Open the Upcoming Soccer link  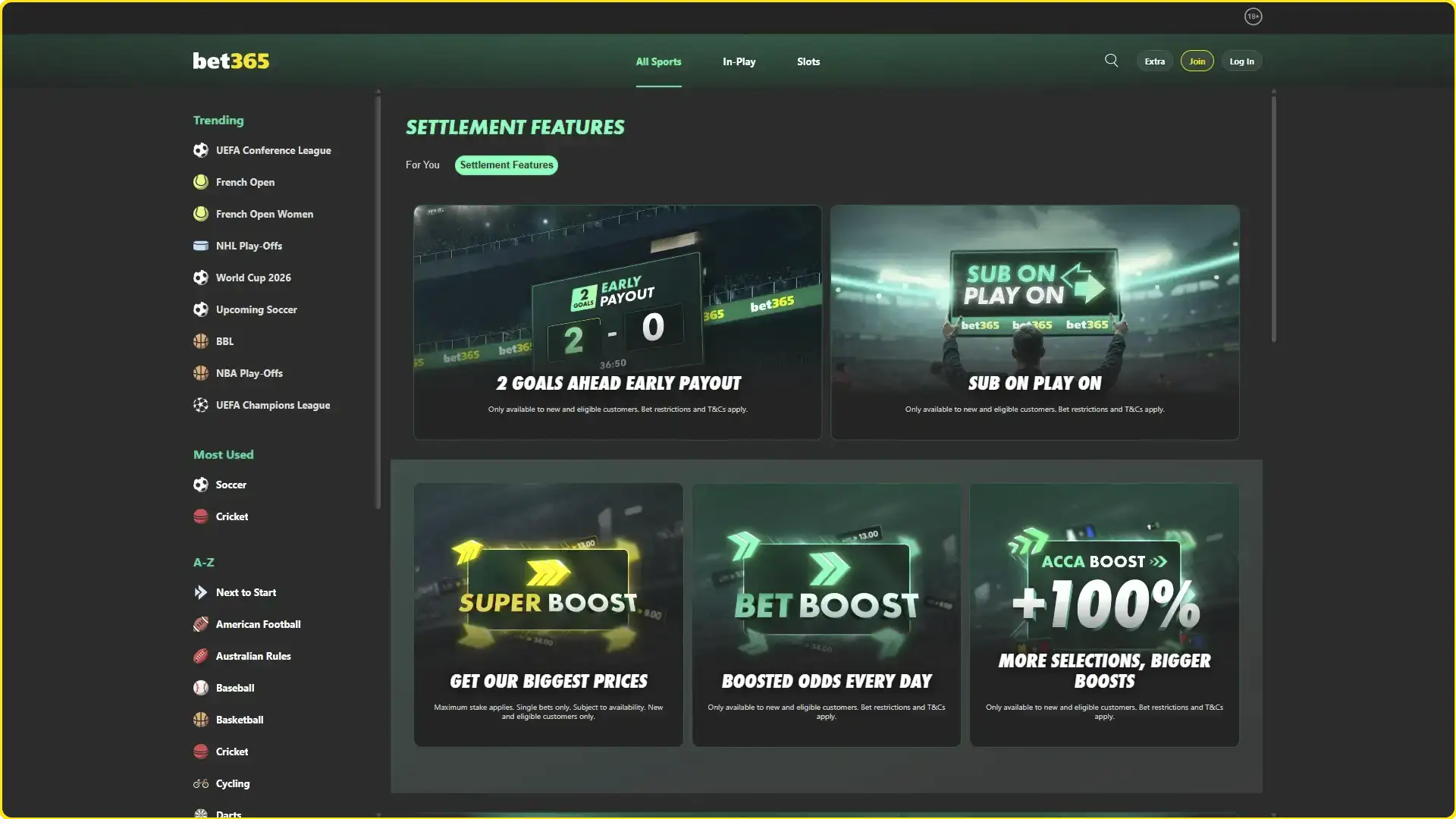[x=256, y=309]
